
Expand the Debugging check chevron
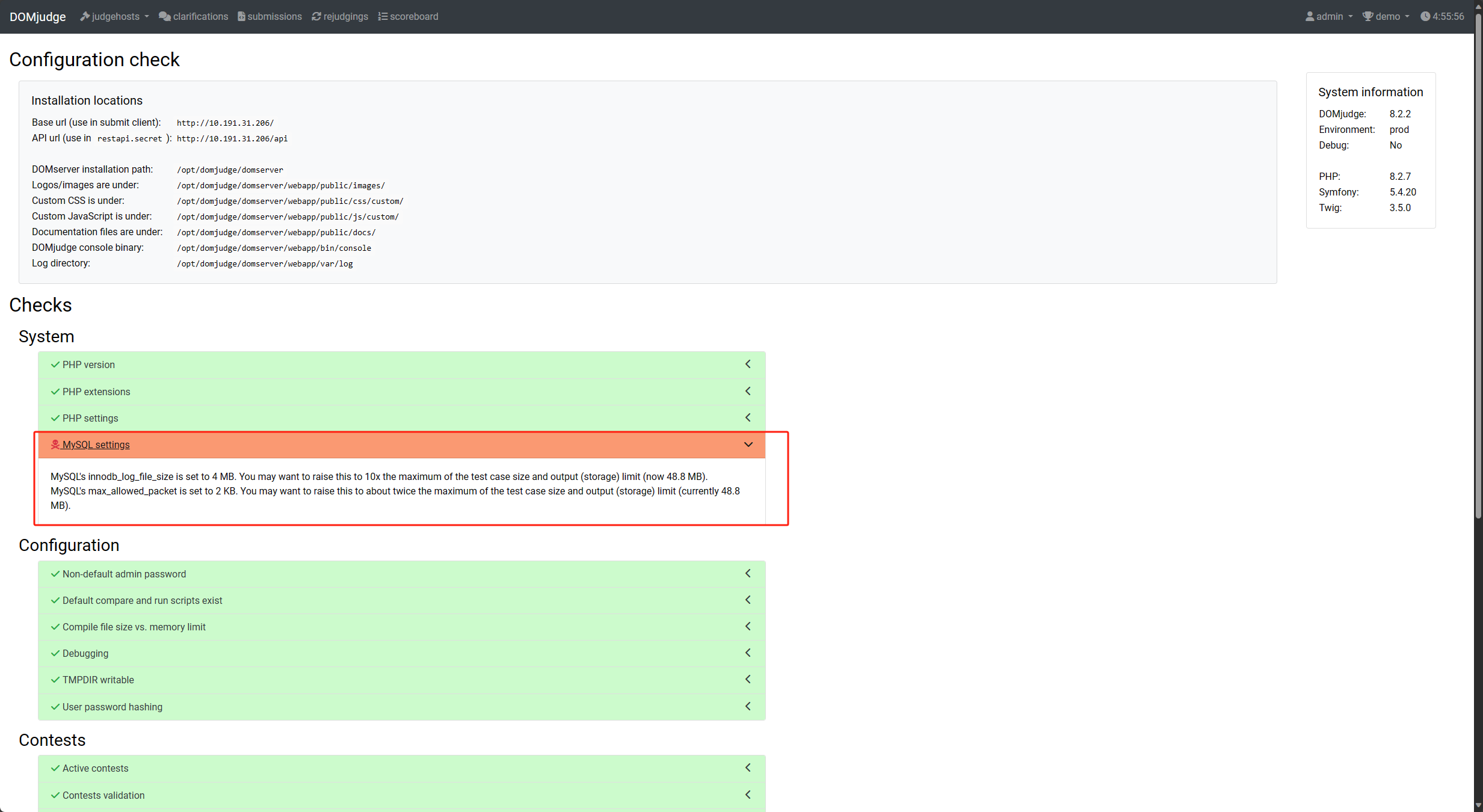748,653
